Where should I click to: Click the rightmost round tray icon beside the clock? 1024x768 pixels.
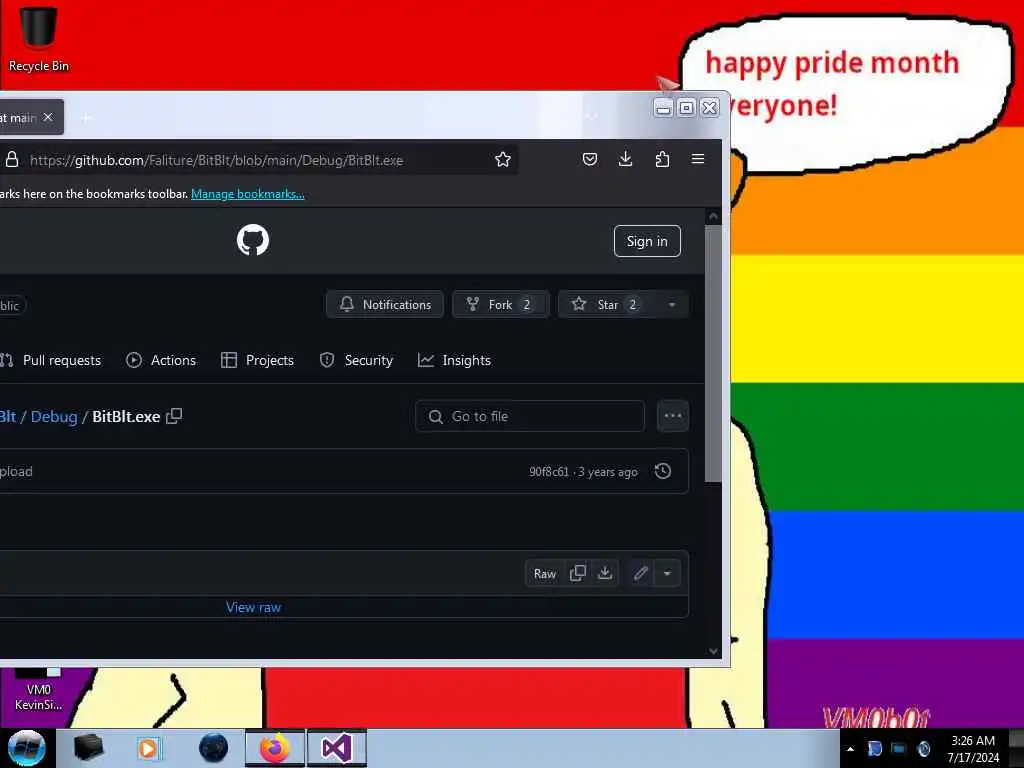click(x=923, y=749)
